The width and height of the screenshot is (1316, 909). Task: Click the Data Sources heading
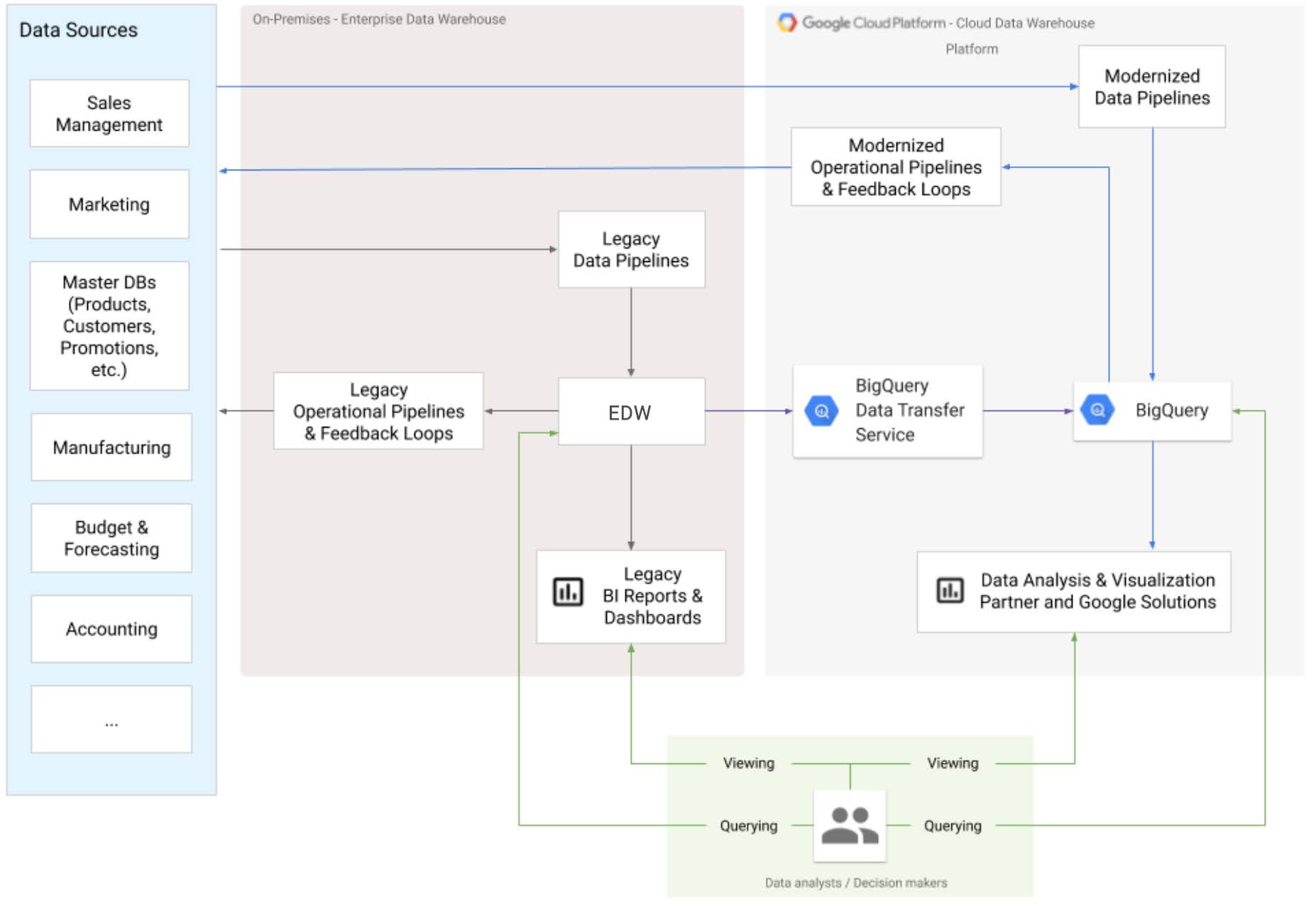(78, 30)
